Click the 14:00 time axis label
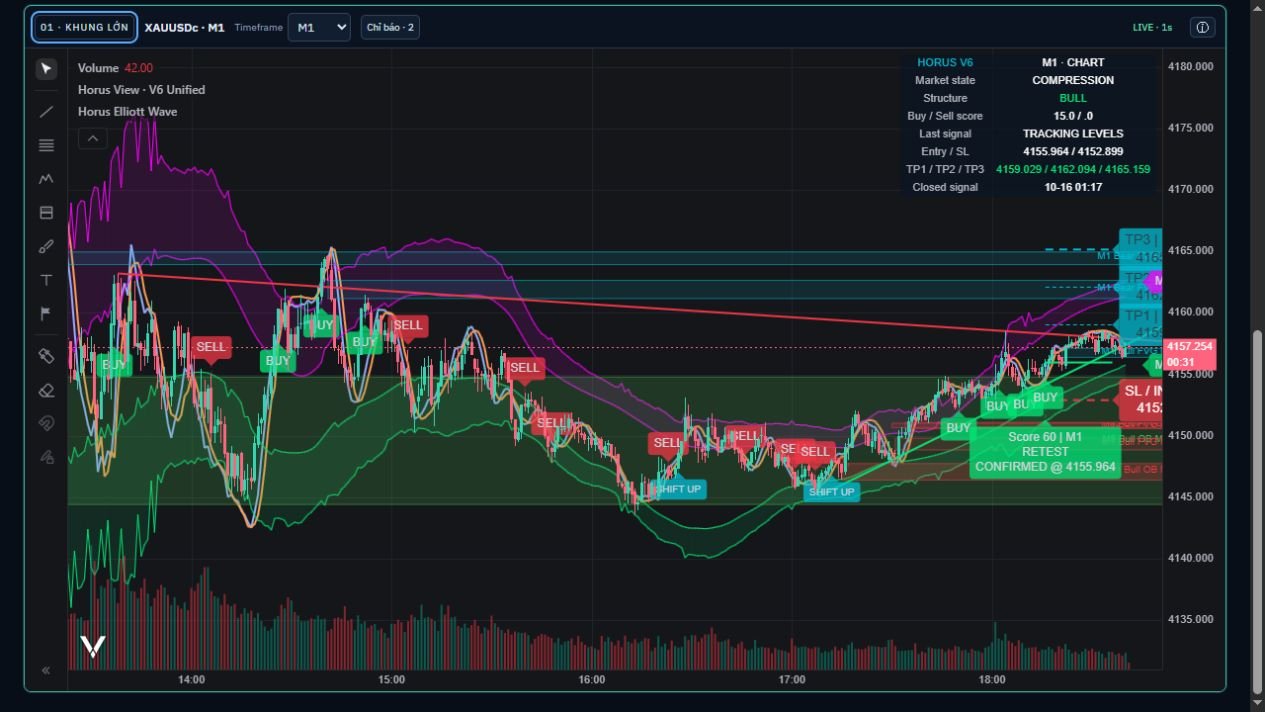 (x=192, y=680)
